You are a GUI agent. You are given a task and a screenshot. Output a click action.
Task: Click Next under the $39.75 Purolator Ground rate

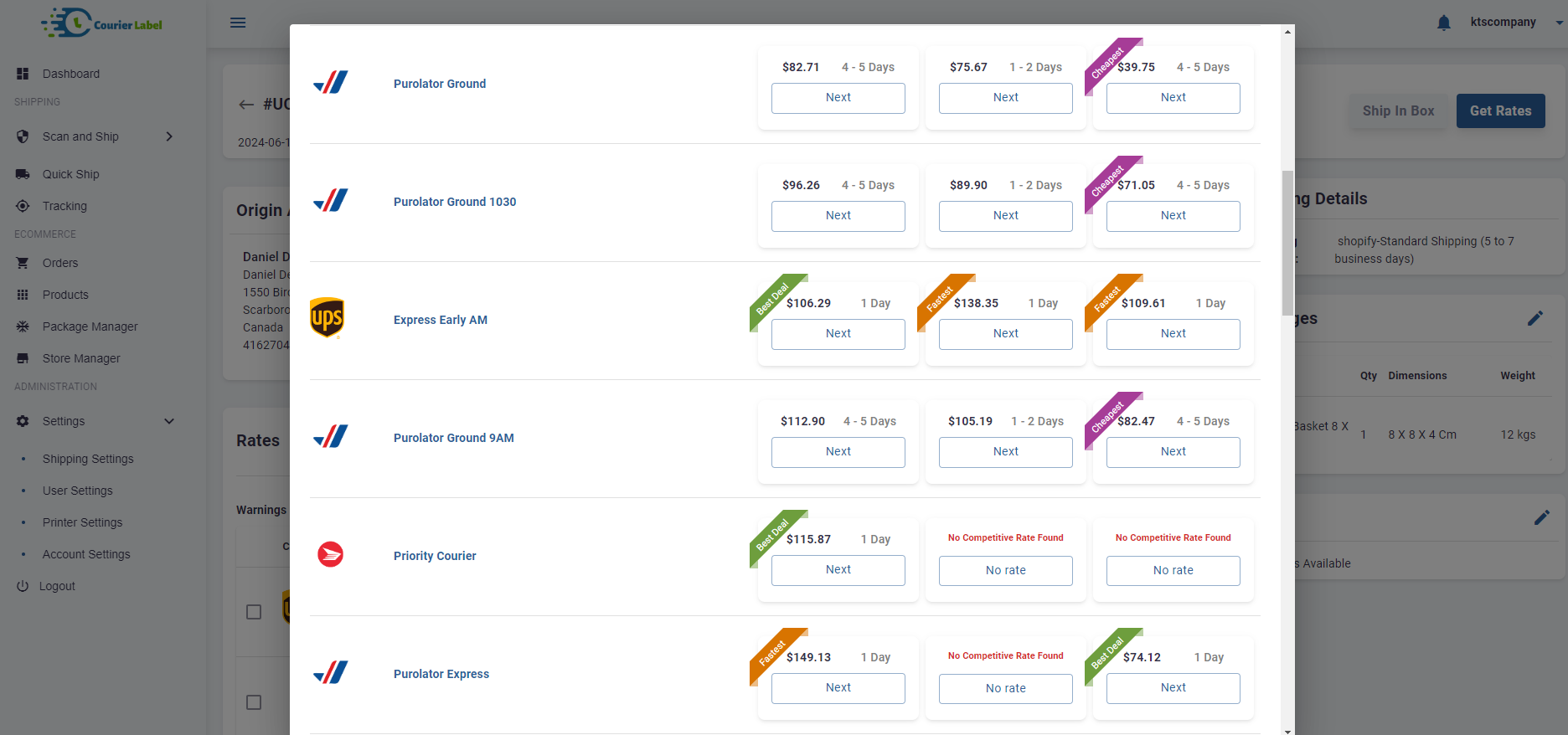[1173, 98]
